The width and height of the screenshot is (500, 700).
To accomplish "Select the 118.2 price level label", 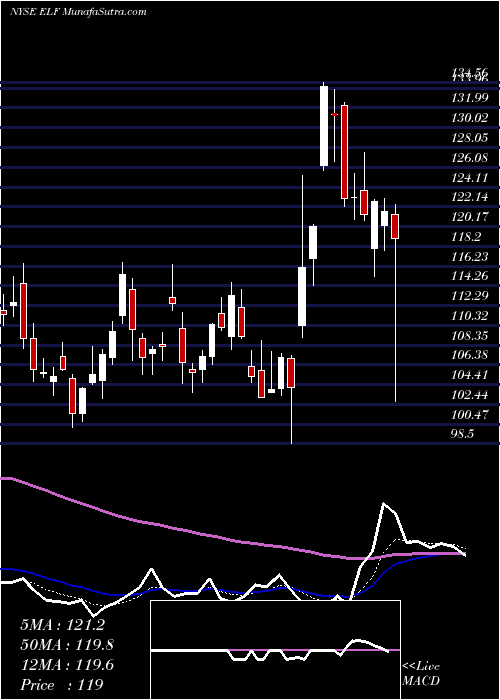I will [466, 237].
